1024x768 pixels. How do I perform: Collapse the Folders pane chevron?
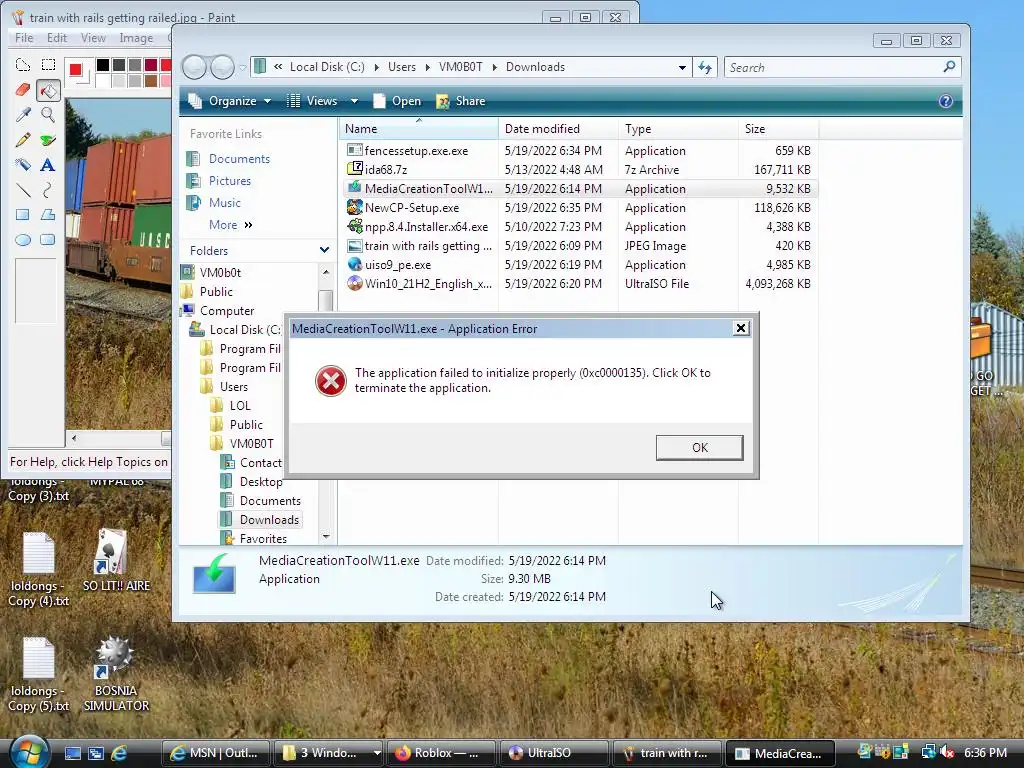[x=325, y=250]
